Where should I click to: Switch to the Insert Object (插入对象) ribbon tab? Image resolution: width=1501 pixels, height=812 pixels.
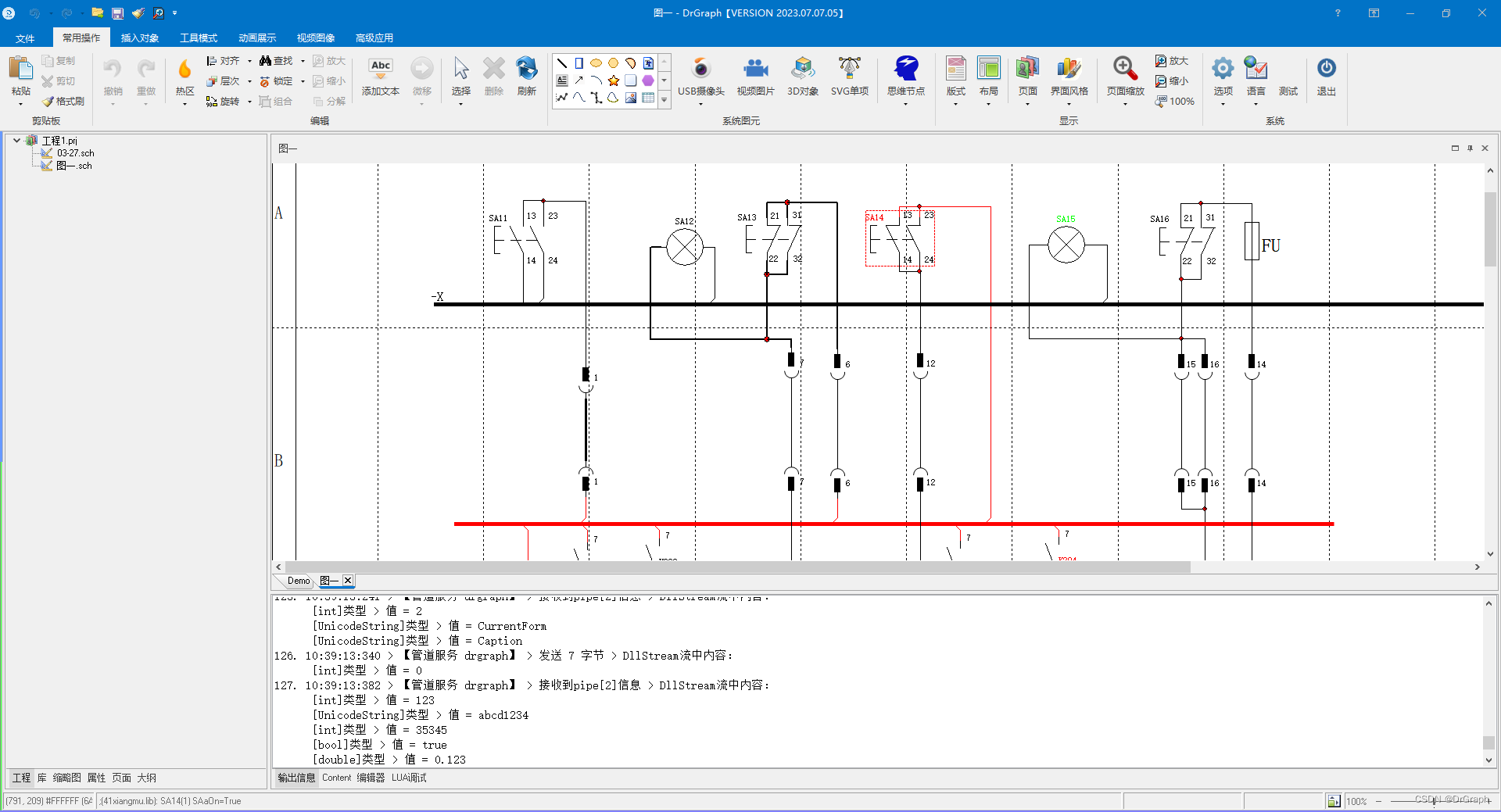[x=140, y=38]
